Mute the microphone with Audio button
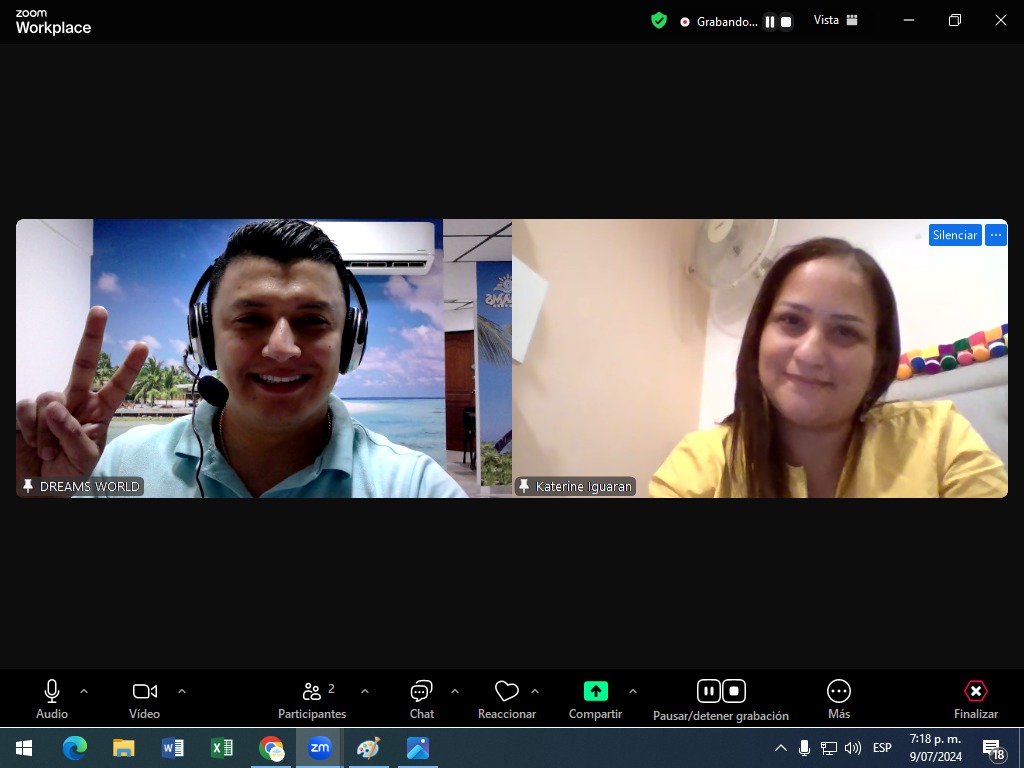1024x768 pixels. (x=52, y=699)
